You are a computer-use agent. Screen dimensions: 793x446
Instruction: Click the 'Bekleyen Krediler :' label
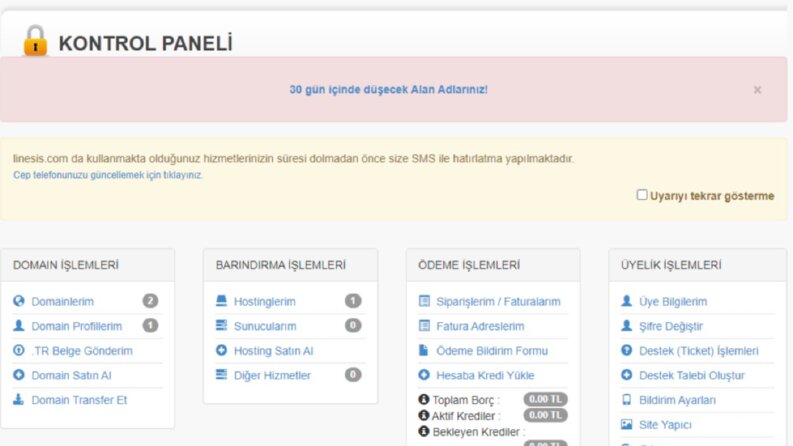(x=479, y=432)
